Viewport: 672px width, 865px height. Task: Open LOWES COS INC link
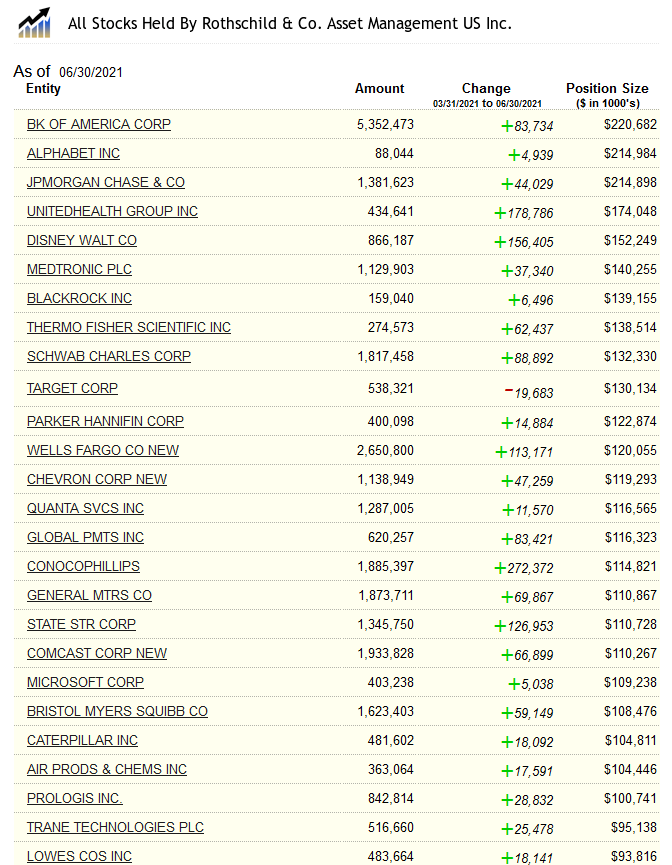(x=79, y=856)
